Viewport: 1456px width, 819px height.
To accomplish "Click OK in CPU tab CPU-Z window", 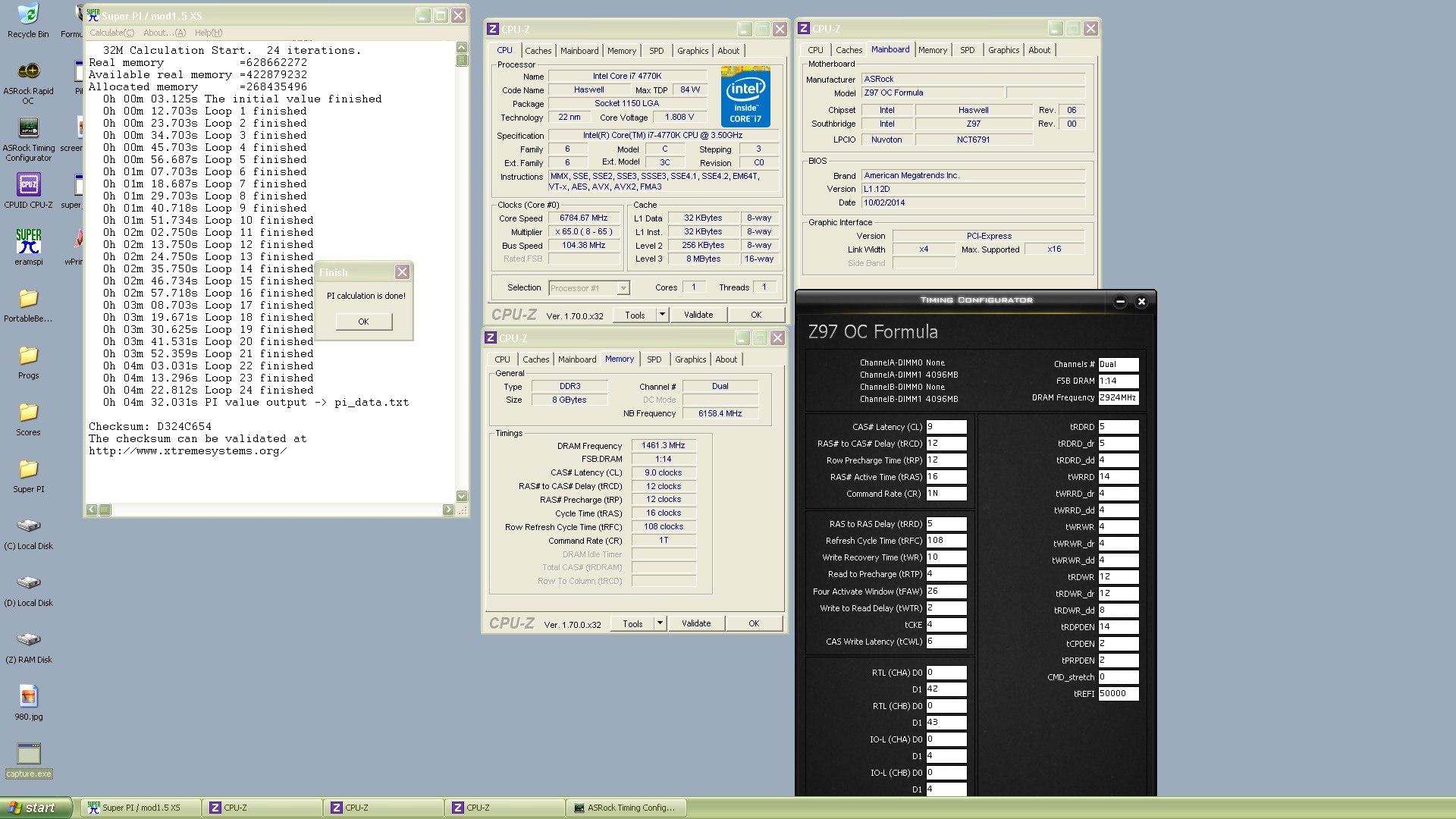I will (756, 315).
